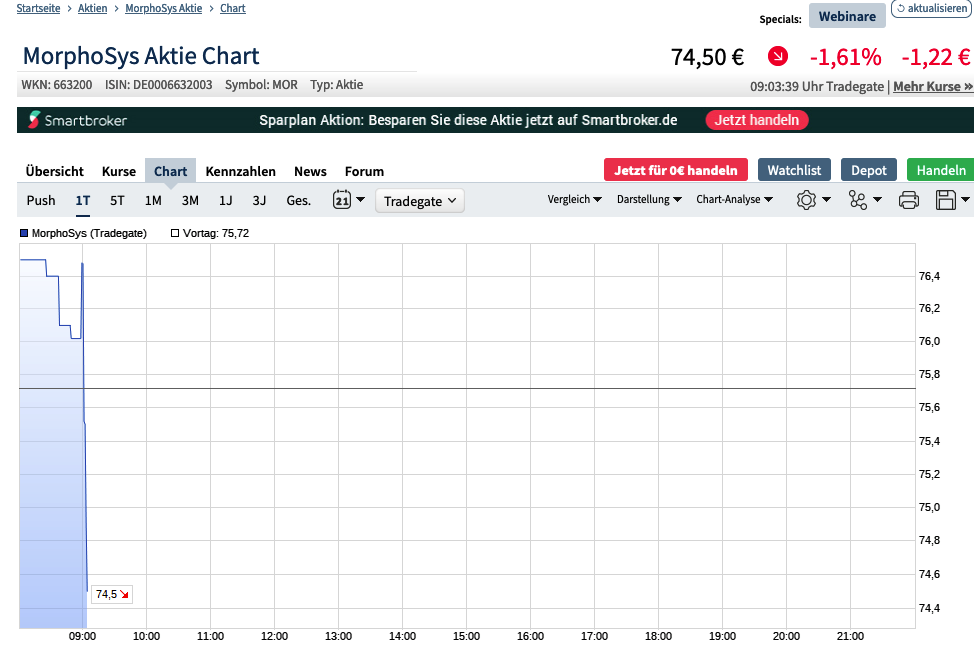Toggle the Vortag 75,72 legend box
Viewport: 974px width, 645px height.
pyautogui.click(x=175, y=233)
